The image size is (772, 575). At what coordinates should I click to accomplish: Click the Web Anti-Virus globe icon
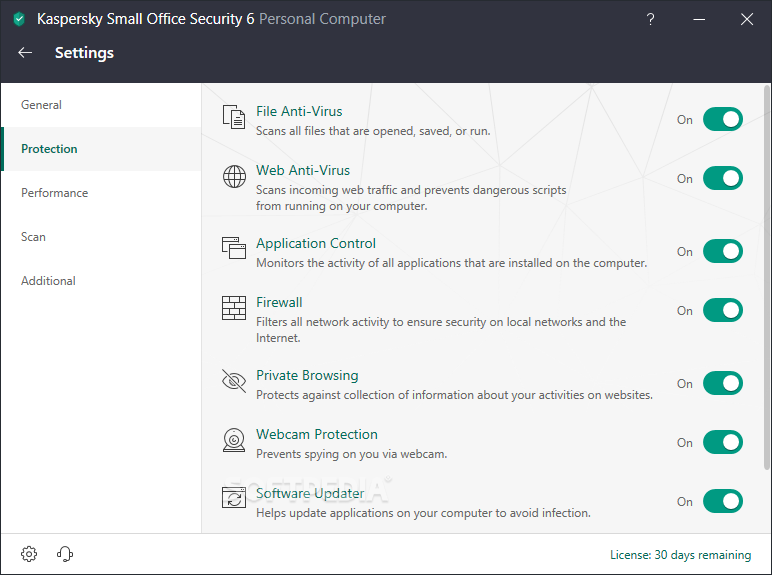coord(234,176)
